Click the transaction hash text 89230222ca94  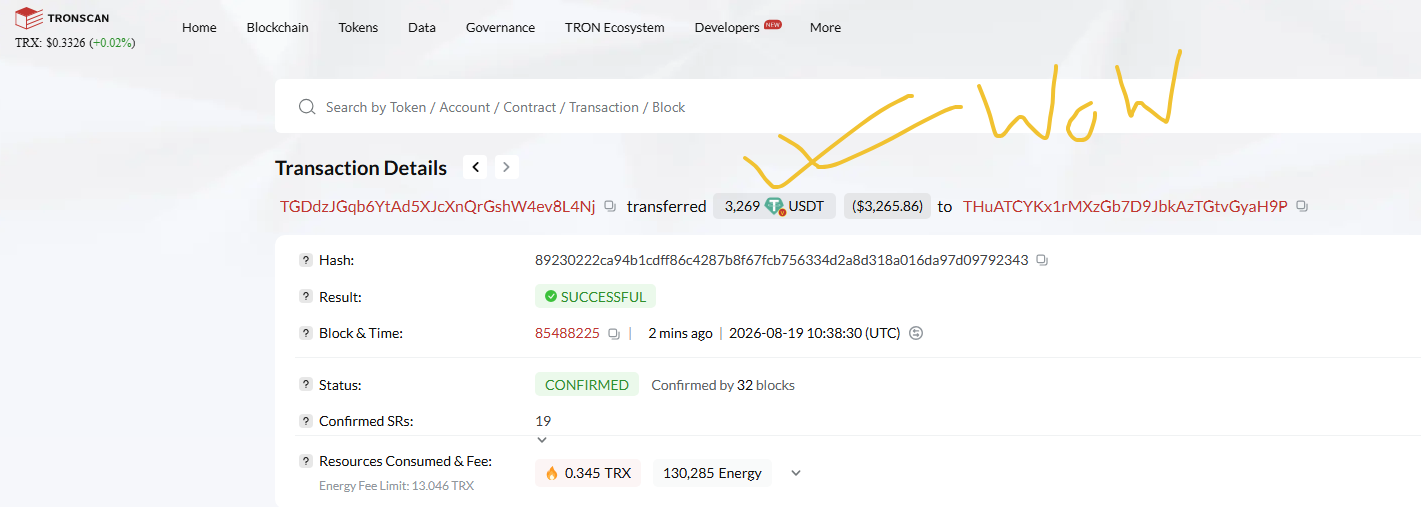point(781,260)
